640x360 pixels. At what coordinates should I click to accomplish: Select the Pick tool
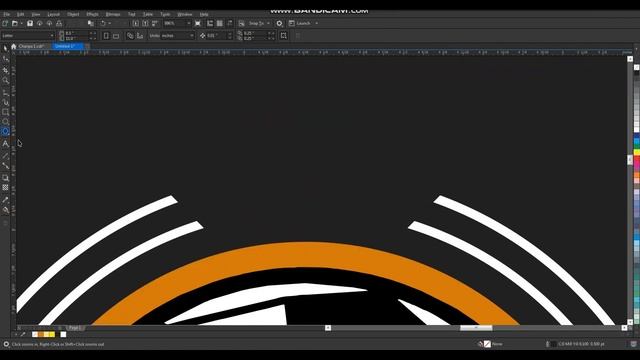click(5, 48)
